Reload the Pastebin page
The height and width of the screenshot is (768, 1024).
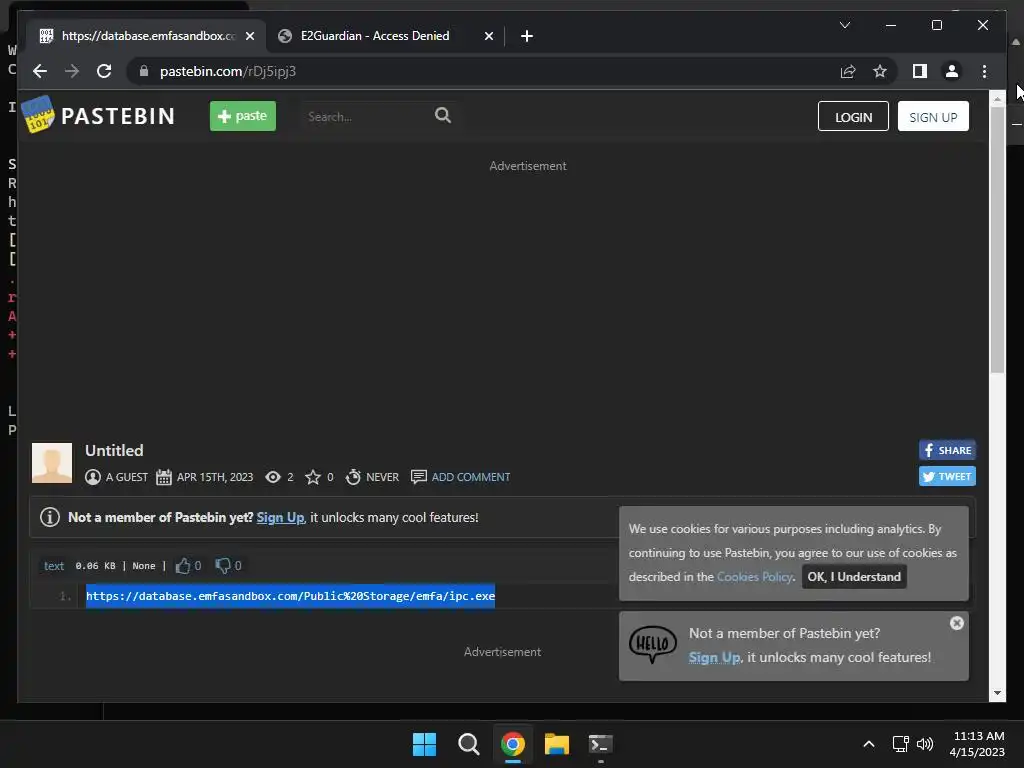[104, 71]
